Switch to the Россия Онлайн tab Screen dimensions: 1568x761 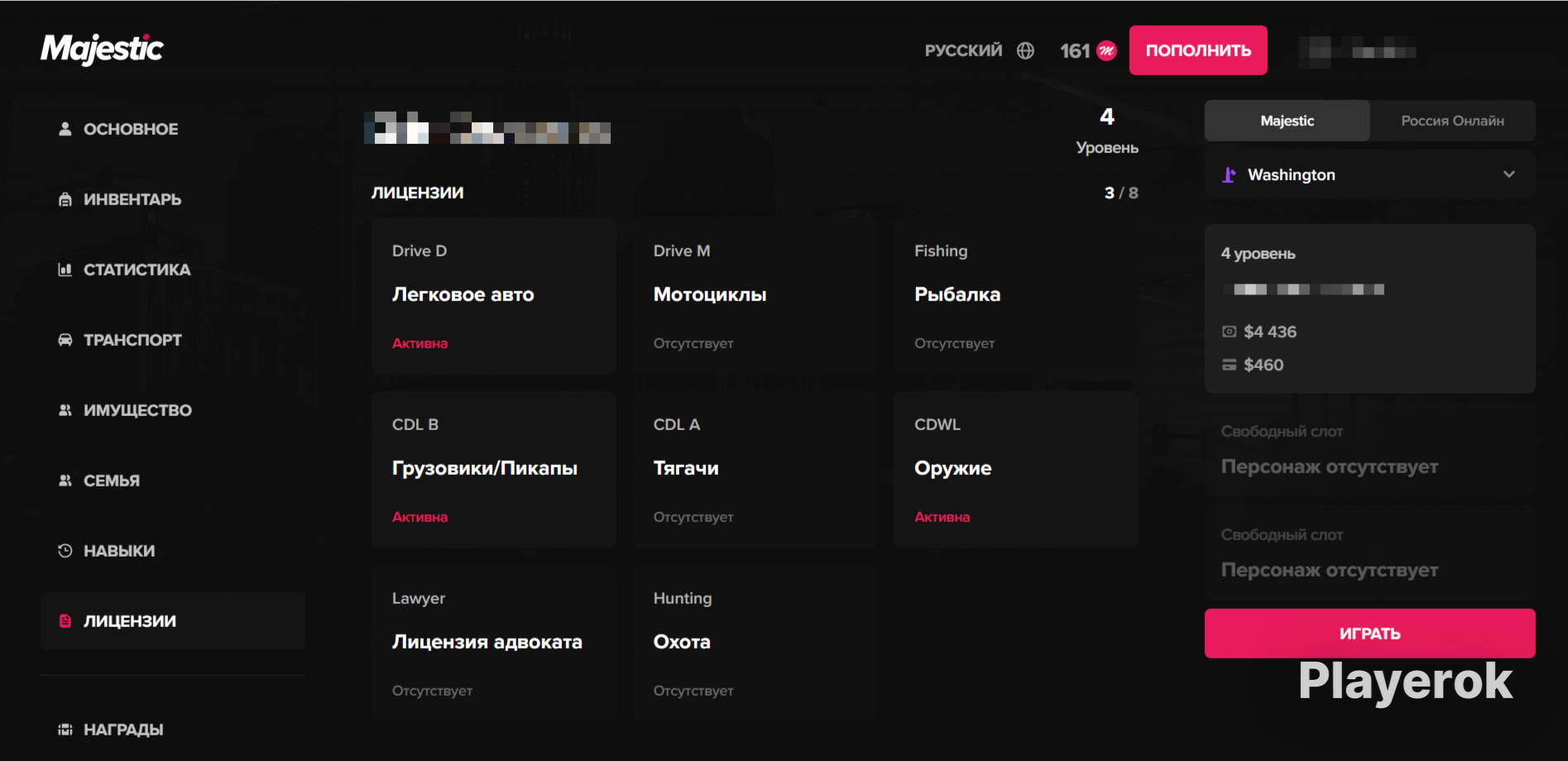[x=1452, y=121]
